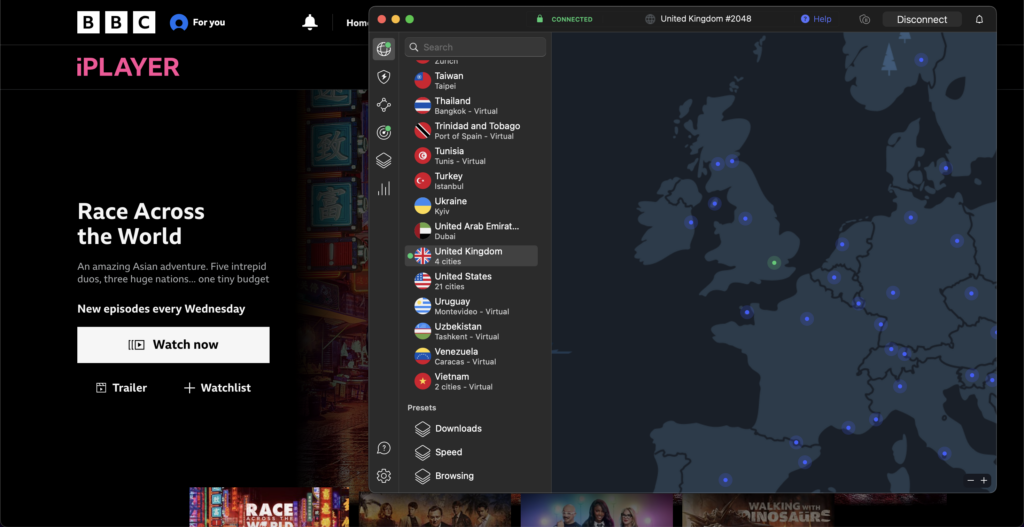Open the Help link in VPN window

(816, 20)
